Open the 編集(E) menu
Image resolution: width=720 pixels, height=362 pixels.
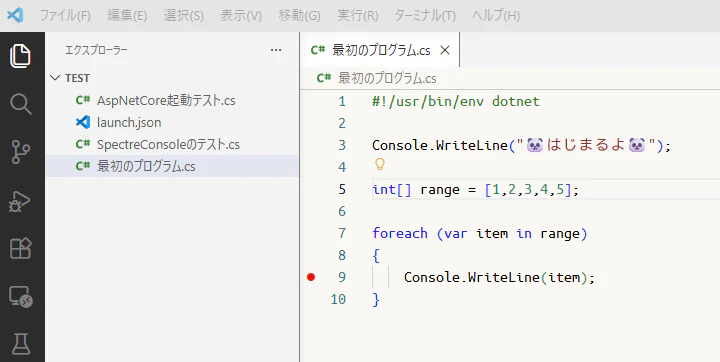tap(127, 16)
